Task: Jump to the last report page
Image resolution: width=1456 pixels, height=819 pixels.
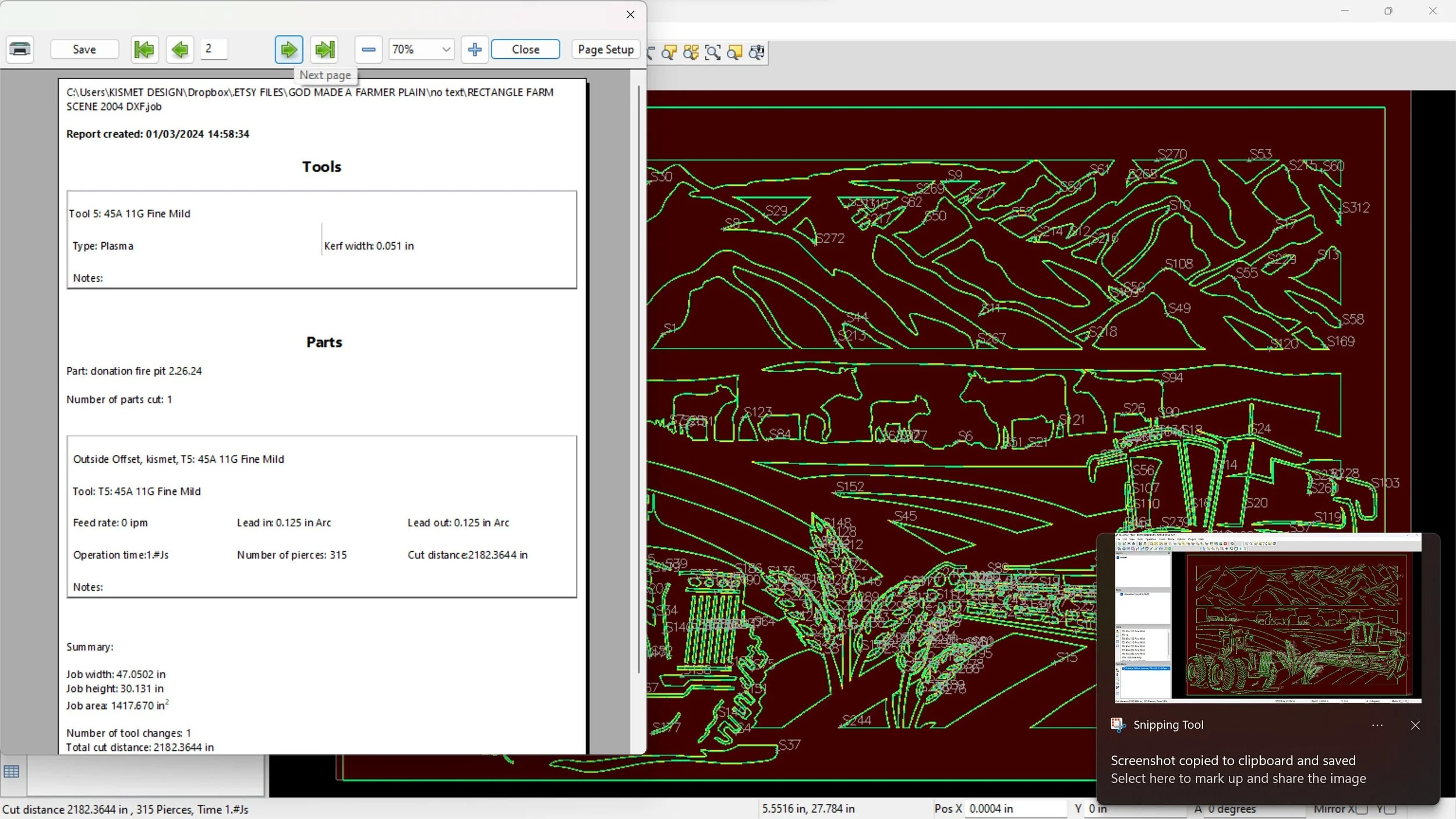Action: click(325, 49)
